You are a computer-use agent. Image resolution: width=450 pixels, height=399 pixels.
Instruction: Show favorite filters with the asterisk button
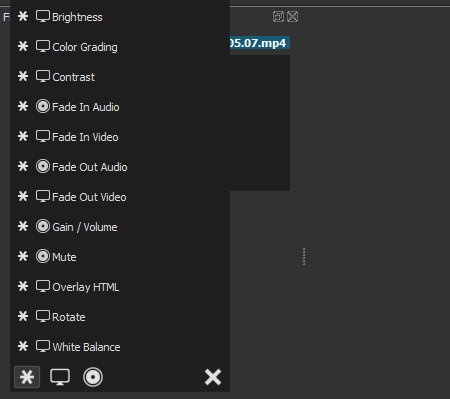point(27,377)
